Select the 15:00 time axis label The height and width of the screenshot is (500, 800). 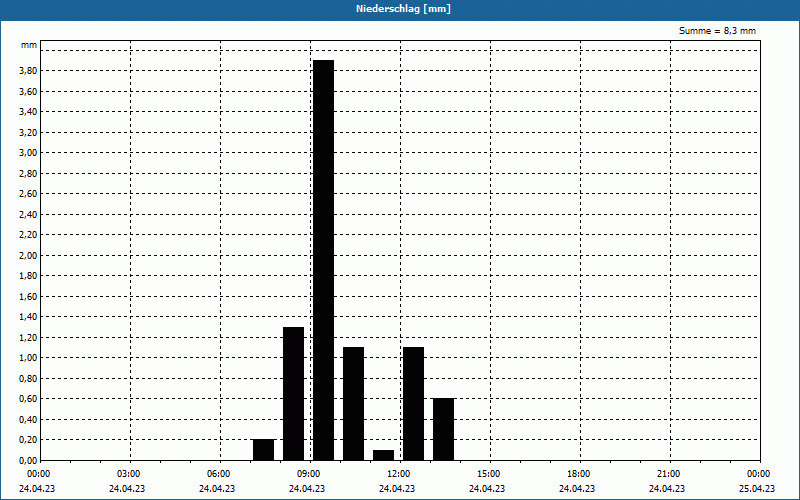click(x=489, y=474)
